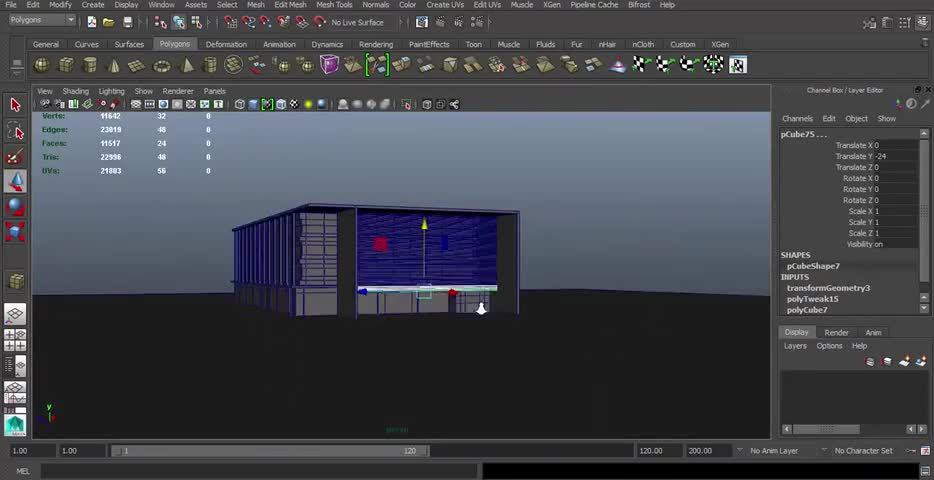Viewport: 934px width, 480px height.
Task: Select the Lasso Select tool
Action: 15,132
